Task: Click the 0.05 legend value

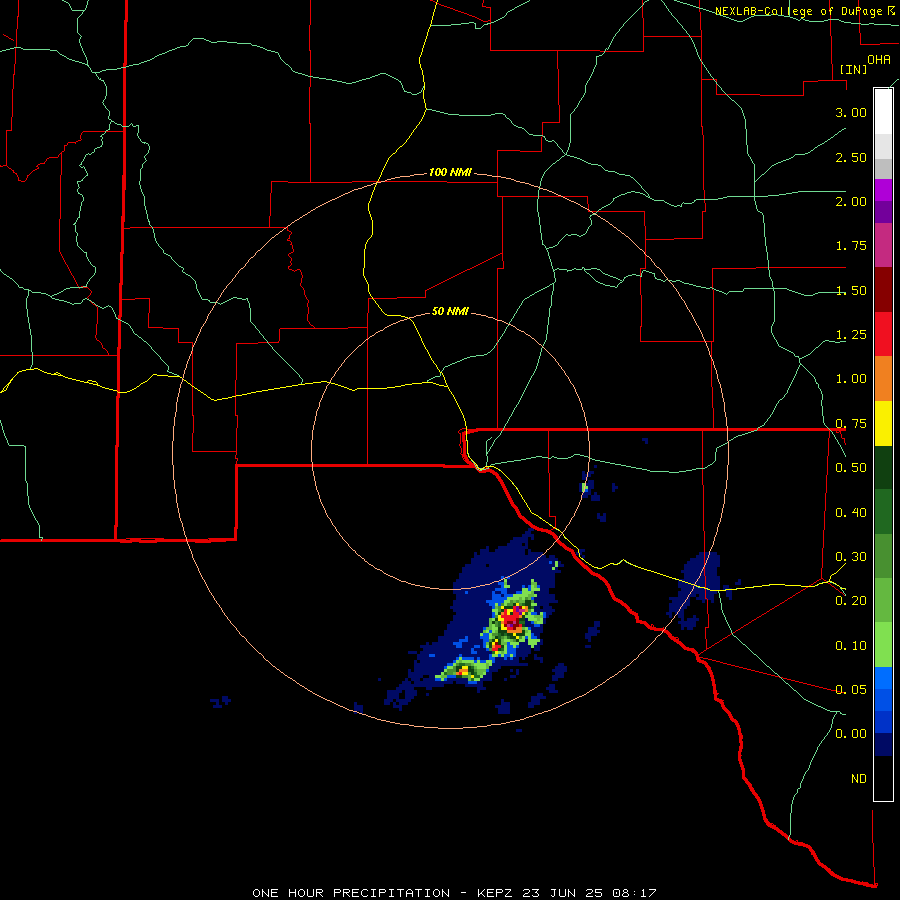Action: click(x=851, y=689)
